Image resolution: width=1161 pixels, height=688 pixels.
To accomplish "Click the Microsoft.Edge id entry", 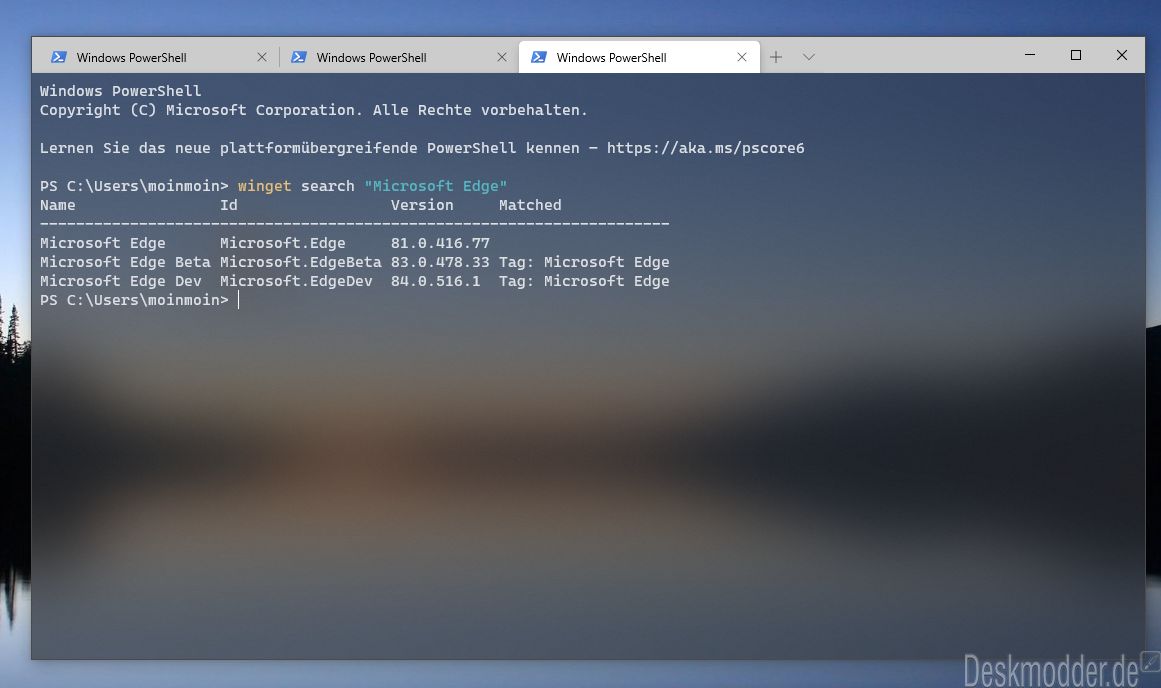I will pos(283,243).
